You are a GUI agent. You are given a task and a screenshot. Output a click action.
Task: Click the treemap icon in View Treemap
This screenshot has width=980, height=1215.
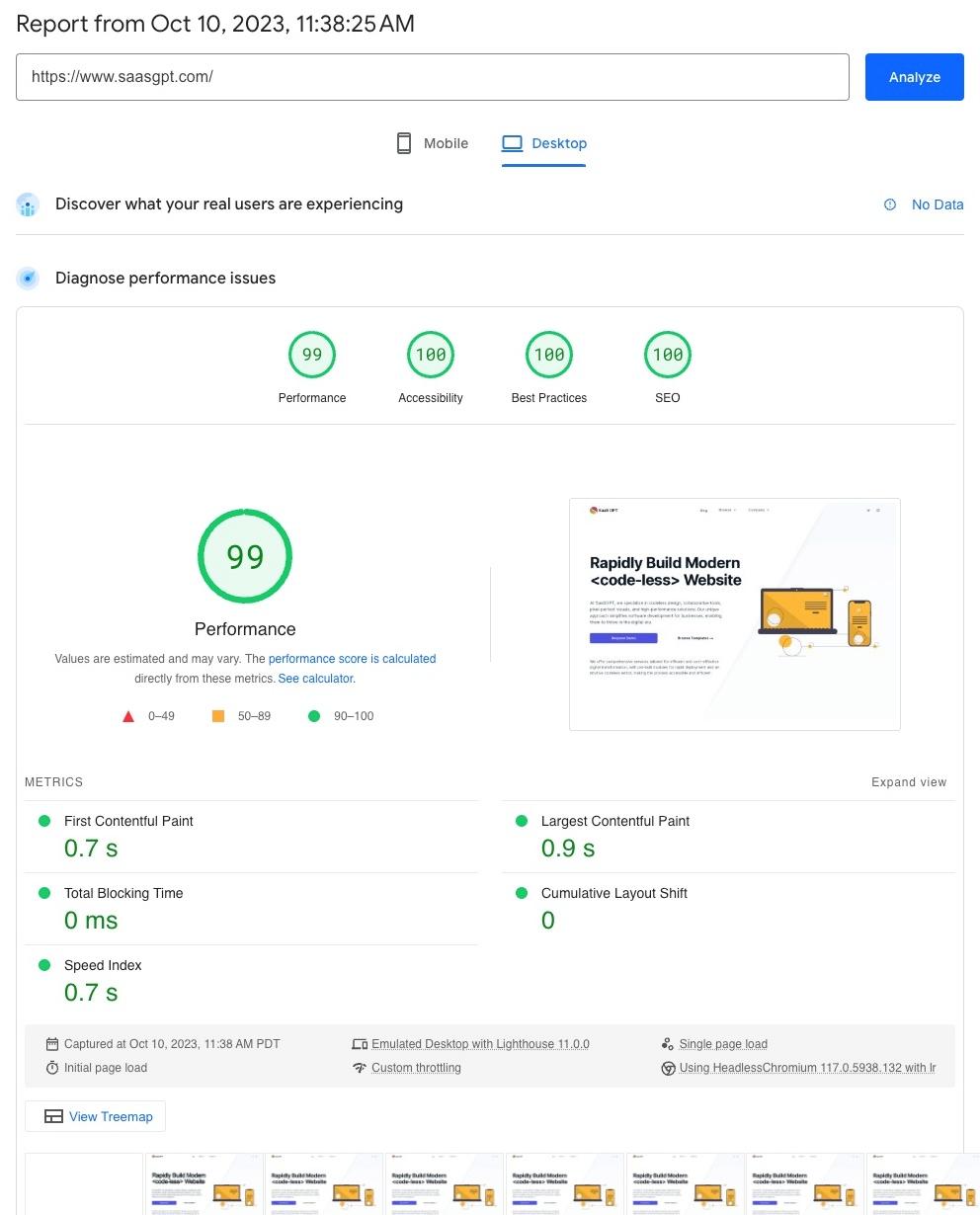[x=53, y=1116]
